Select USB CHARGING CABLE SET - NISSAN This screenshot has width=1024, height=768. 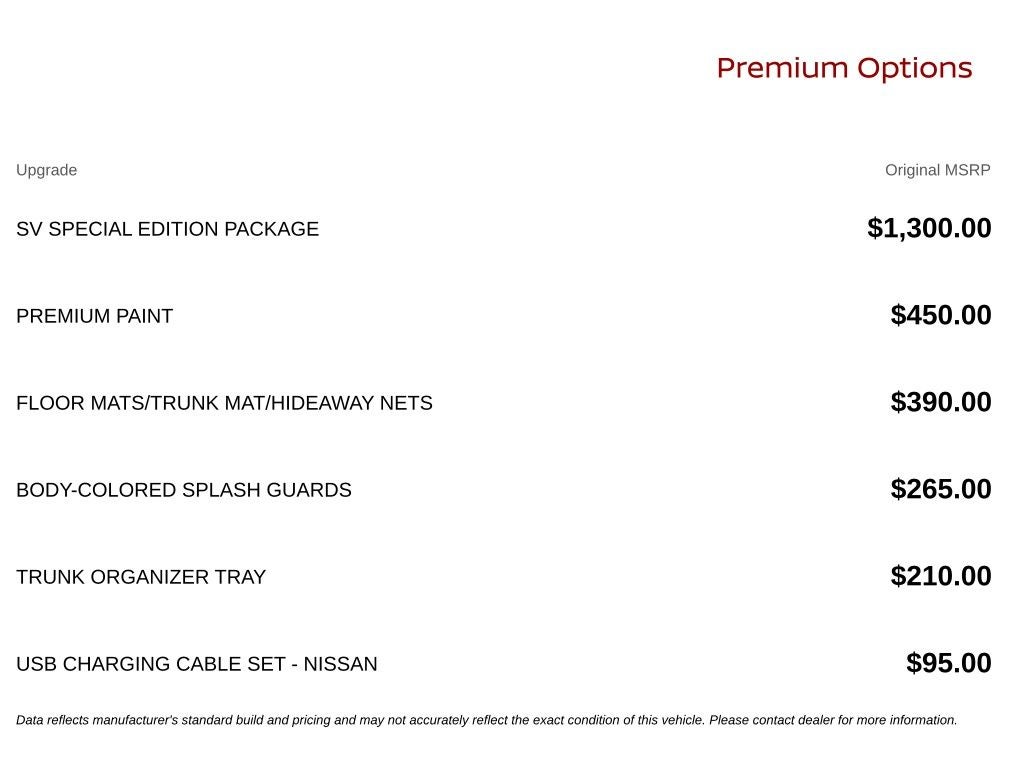197,664
